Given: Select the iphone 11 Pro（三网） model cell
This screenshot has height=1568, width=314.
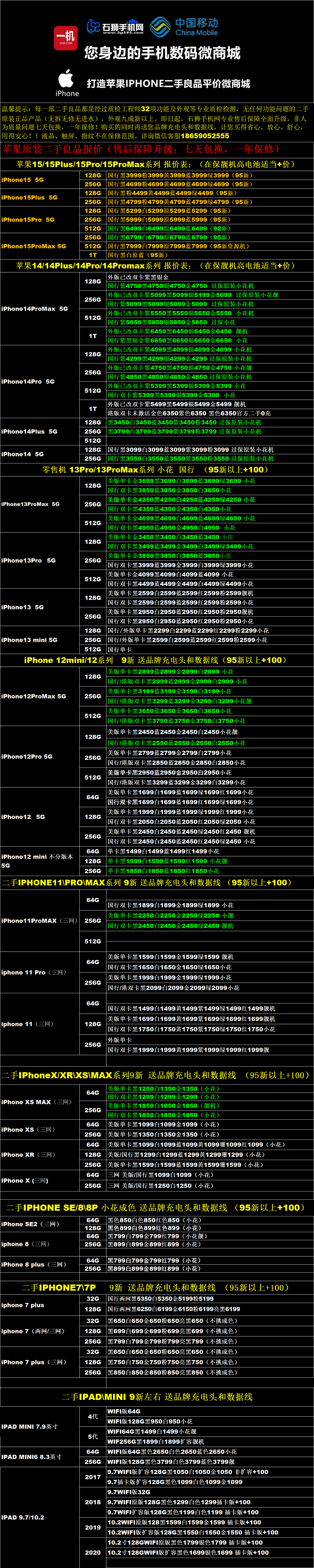Looking at the screenshot, I should coord(40,972).
